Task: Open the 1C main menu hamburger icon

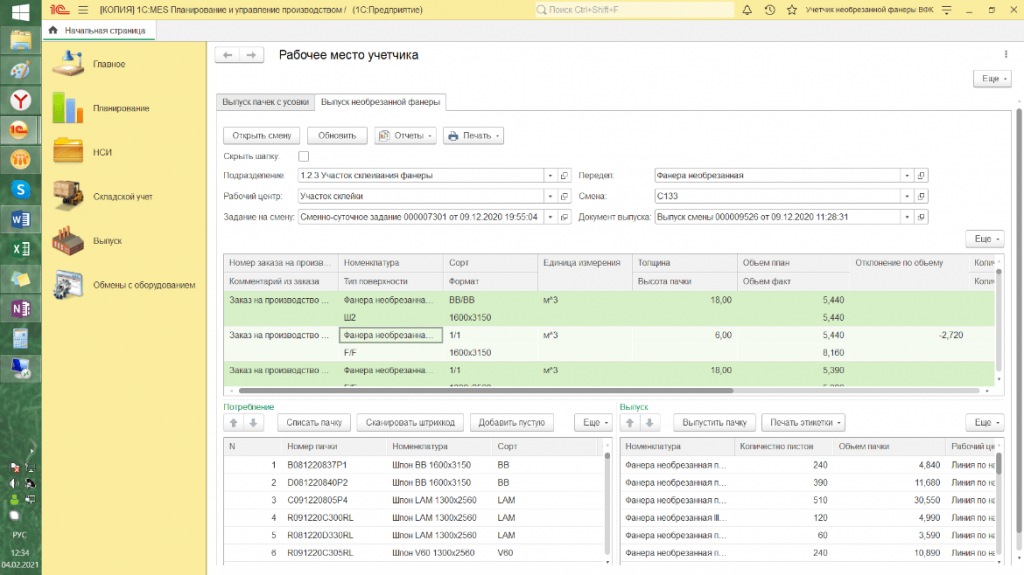Action: (83, 10)
